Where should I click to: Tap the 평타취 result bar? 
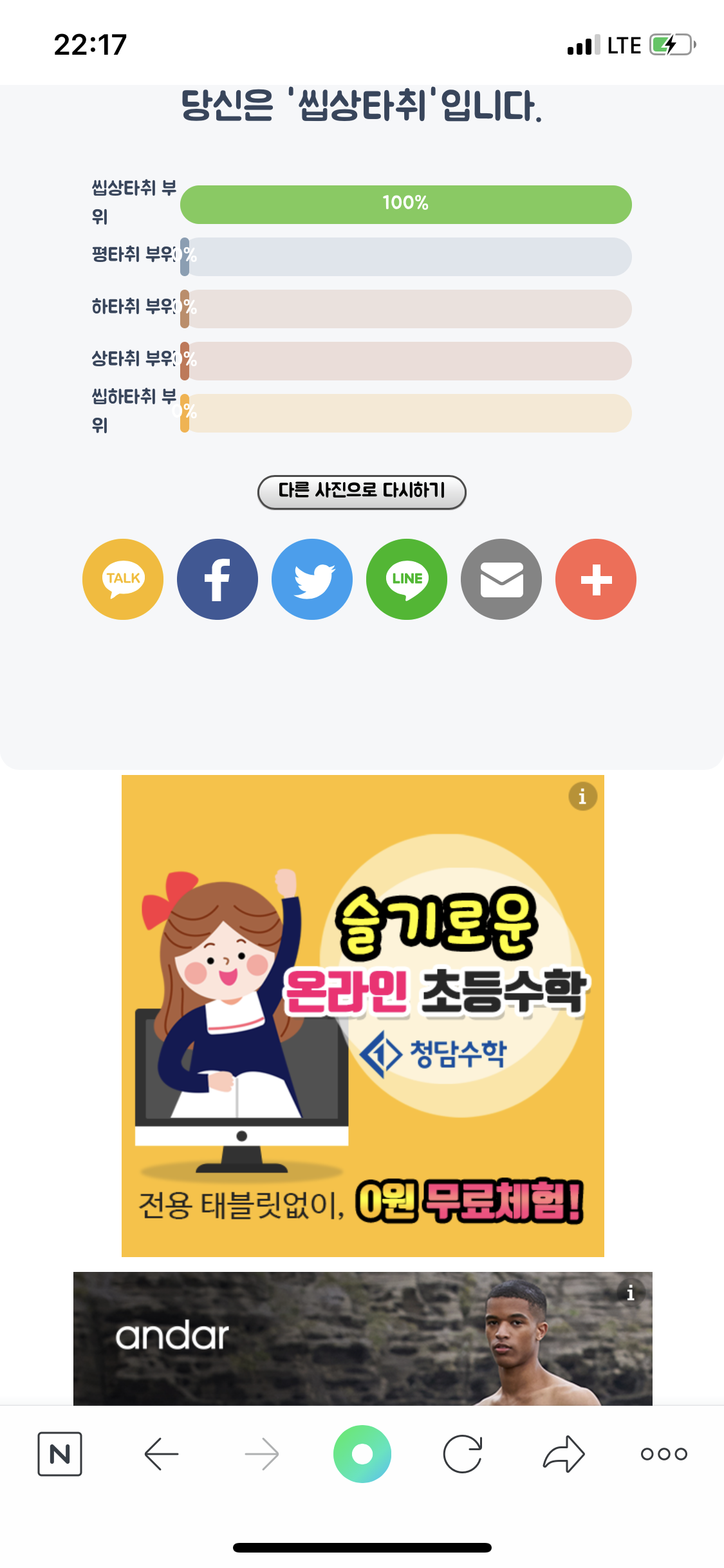click(x=406, y=257)
